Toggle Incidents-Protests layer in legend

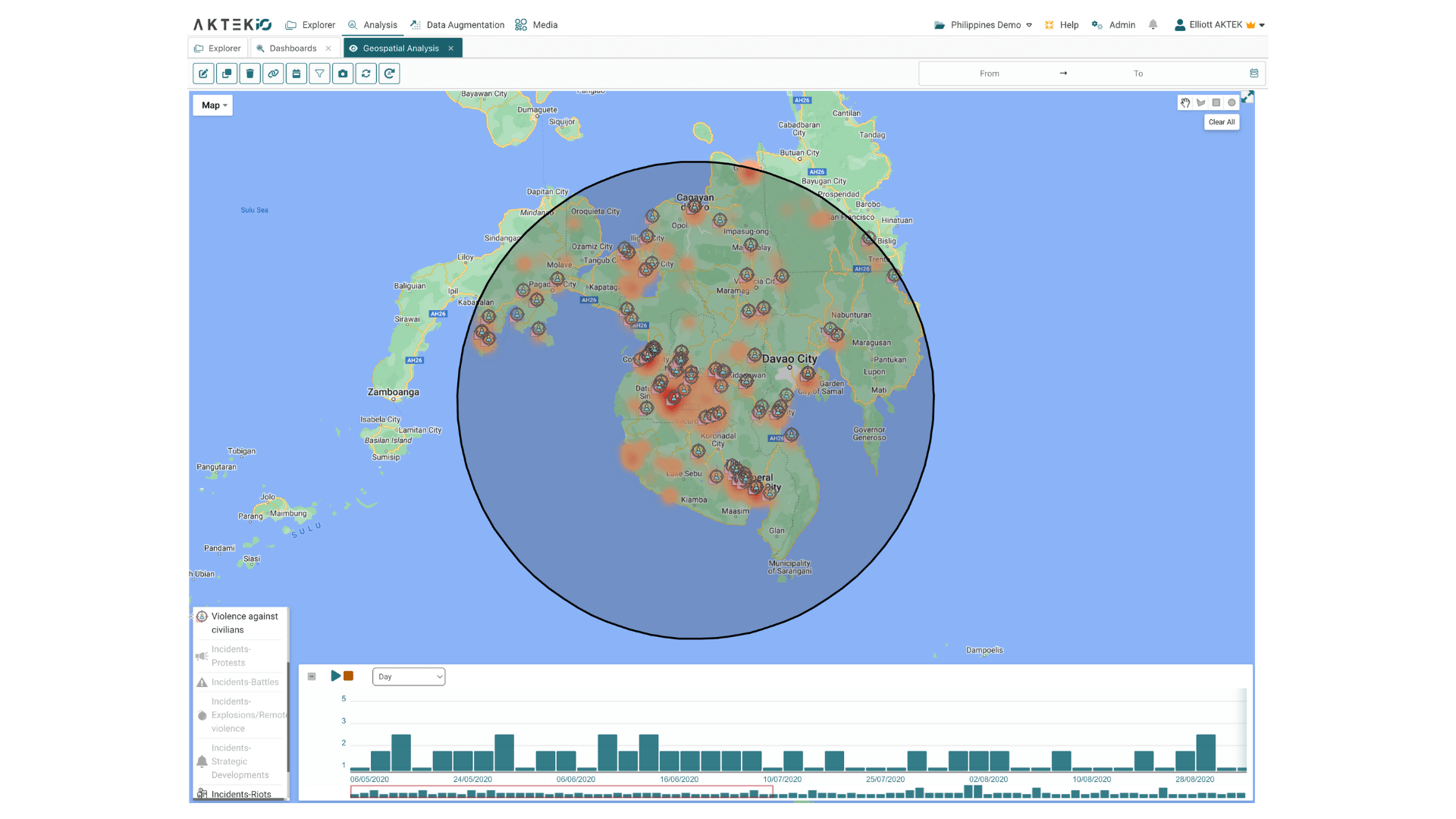tap(231, 656)
